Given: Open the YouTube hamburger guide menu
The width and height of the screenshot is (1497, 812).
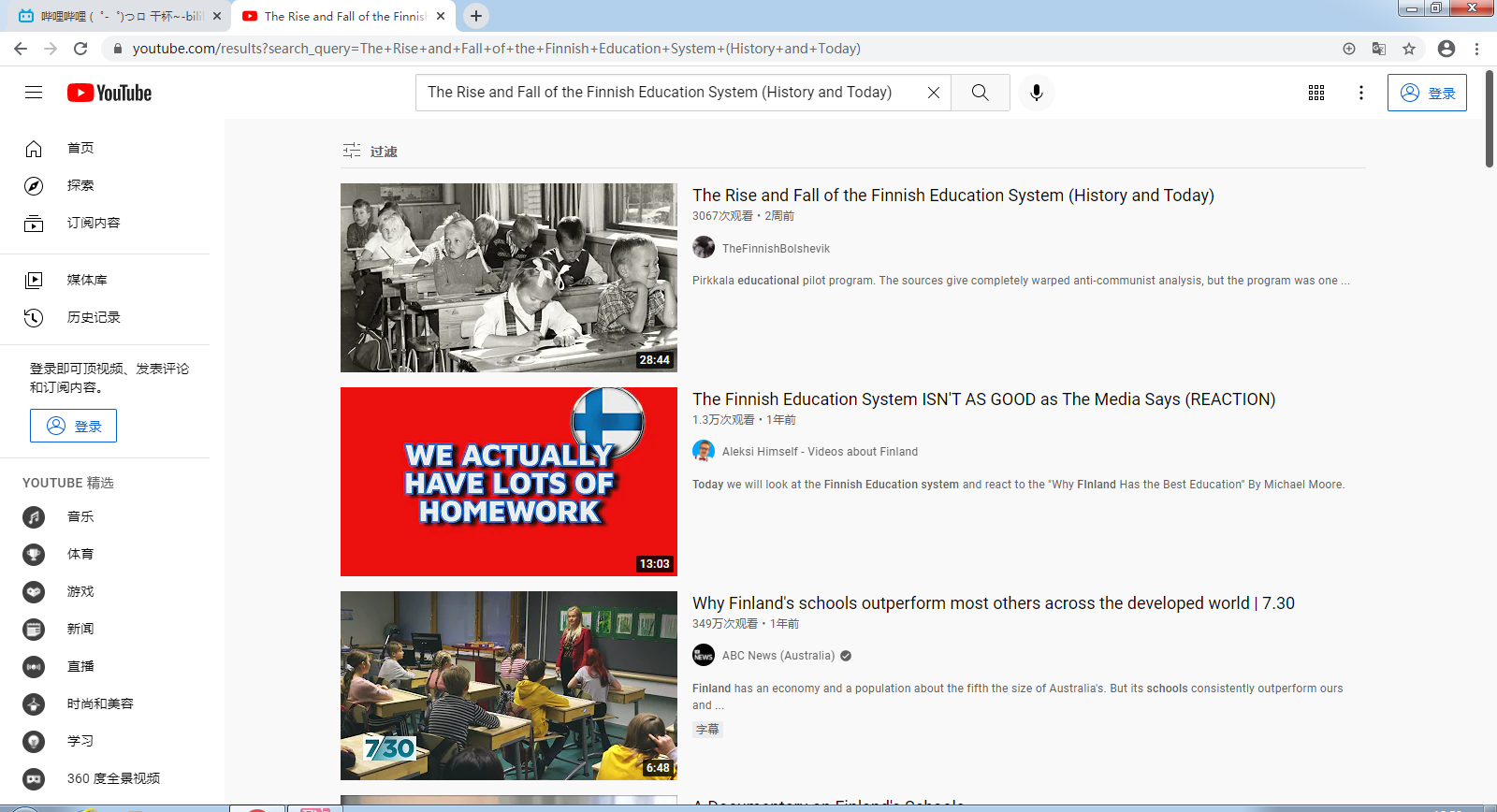Looking at the screenshot, I should point(34,92).
